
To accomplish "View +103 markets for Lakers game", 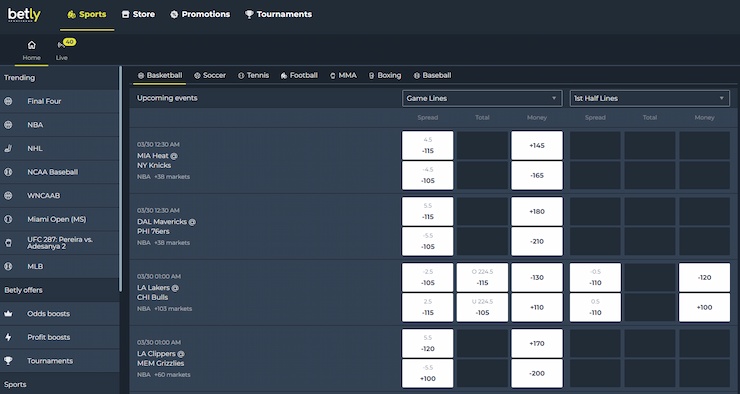I will click(x=173, y=309).
